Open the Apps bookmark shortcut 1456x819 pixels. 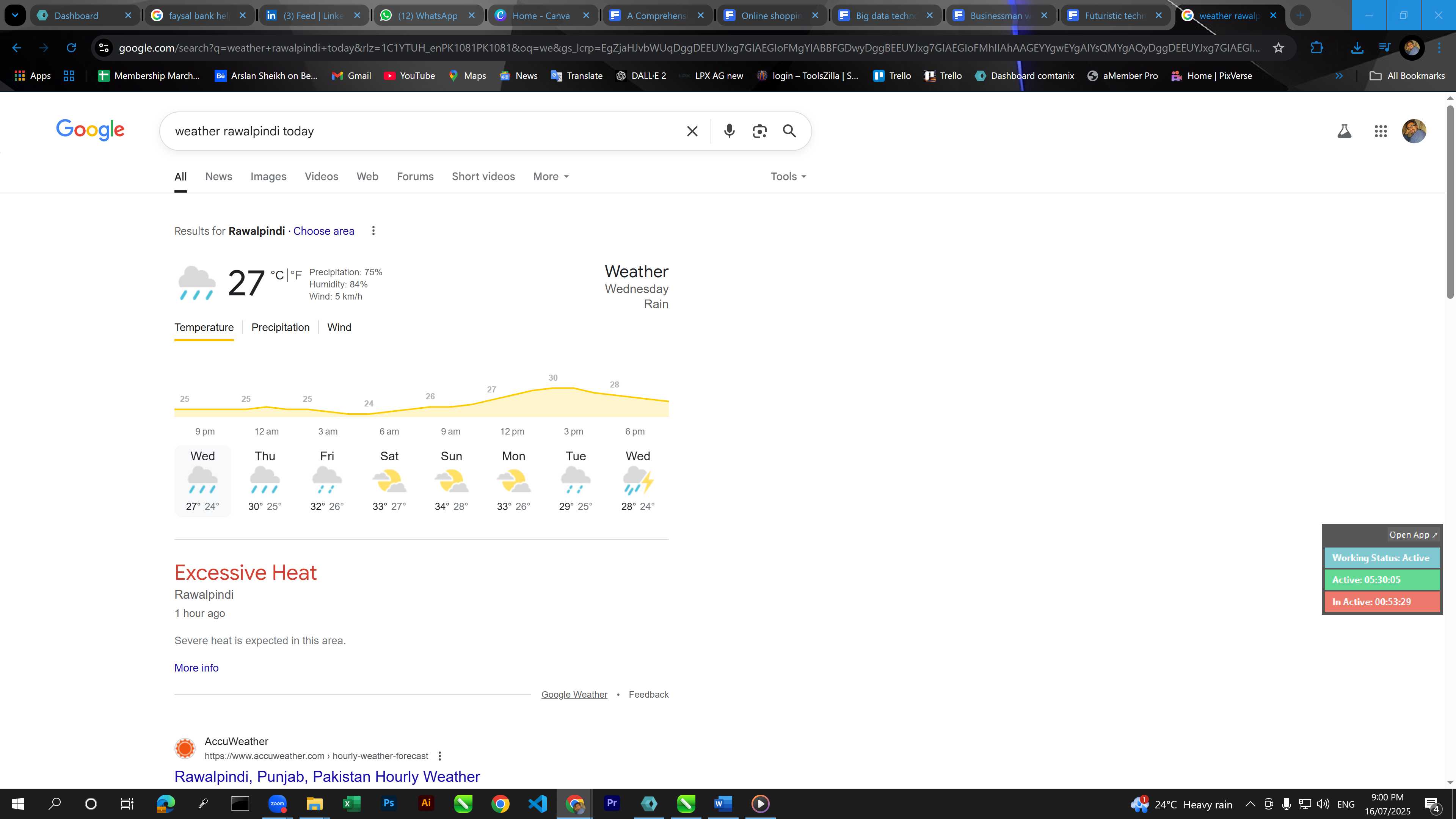[x=32, y=76]
